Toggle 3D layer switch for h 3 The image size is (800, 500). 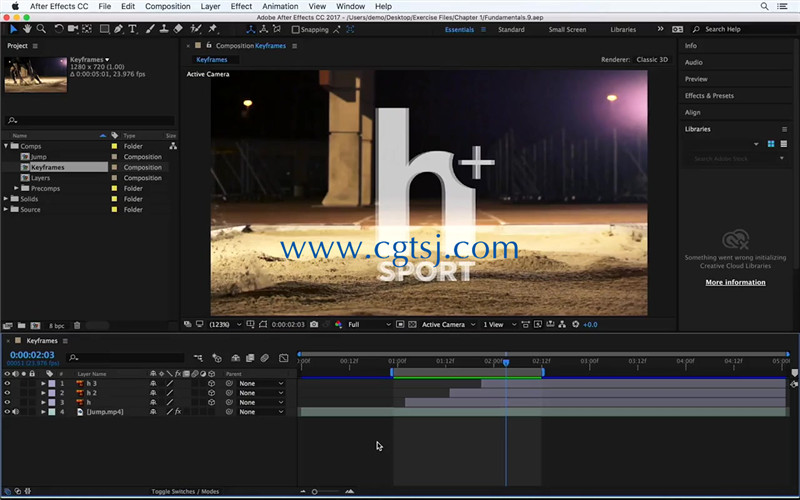coord(211,383)
